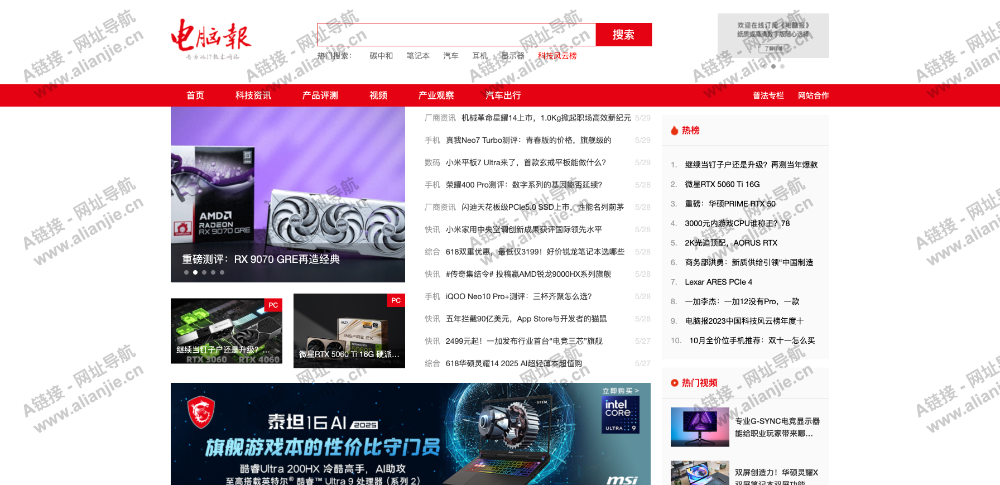Click the 了解详情 button in the subscription banner
This screenshot has width=1000, height=485.
773,48
